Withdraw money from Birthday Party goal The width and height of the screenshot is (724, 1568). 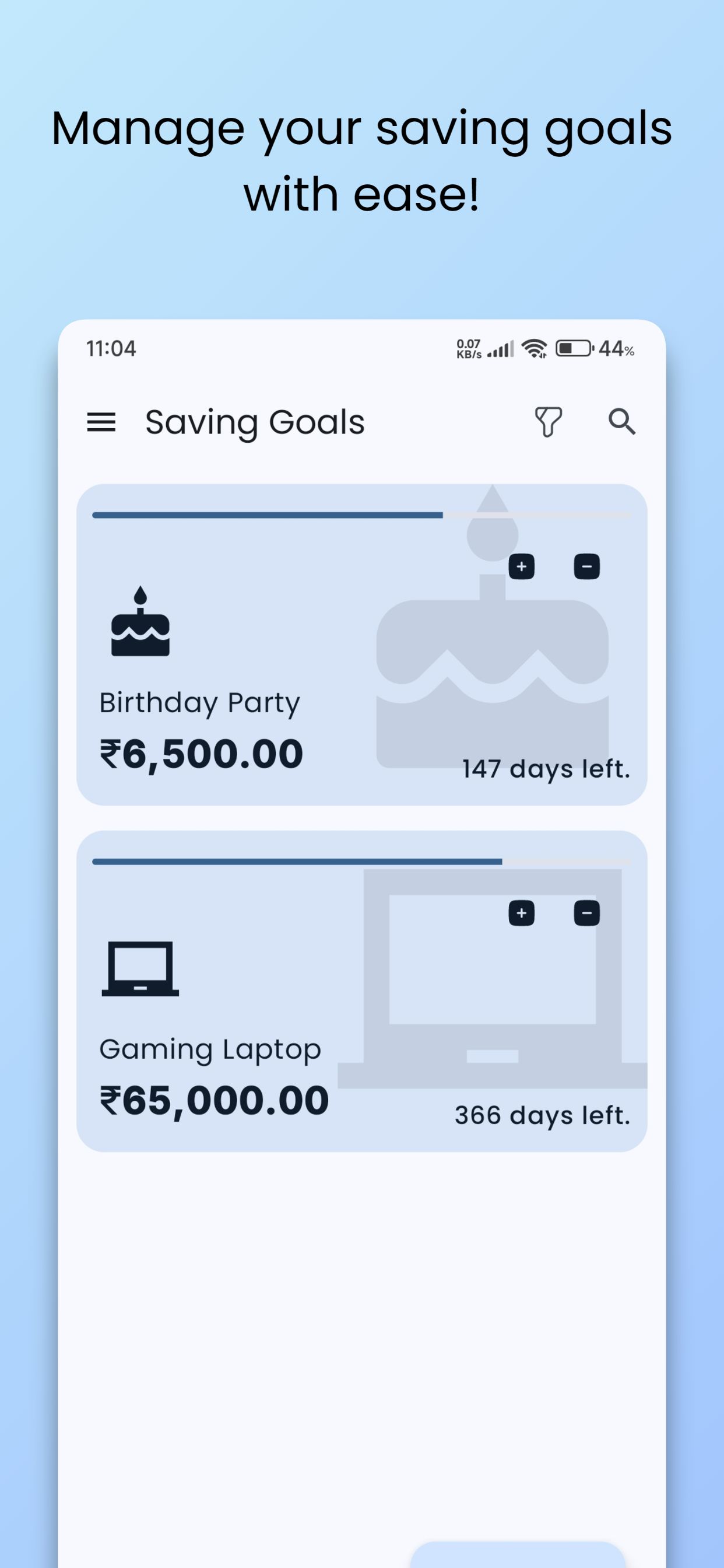coord(586,566)
